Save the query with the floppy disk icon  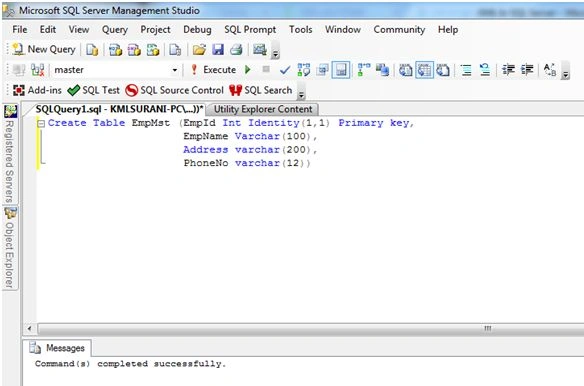218,49
